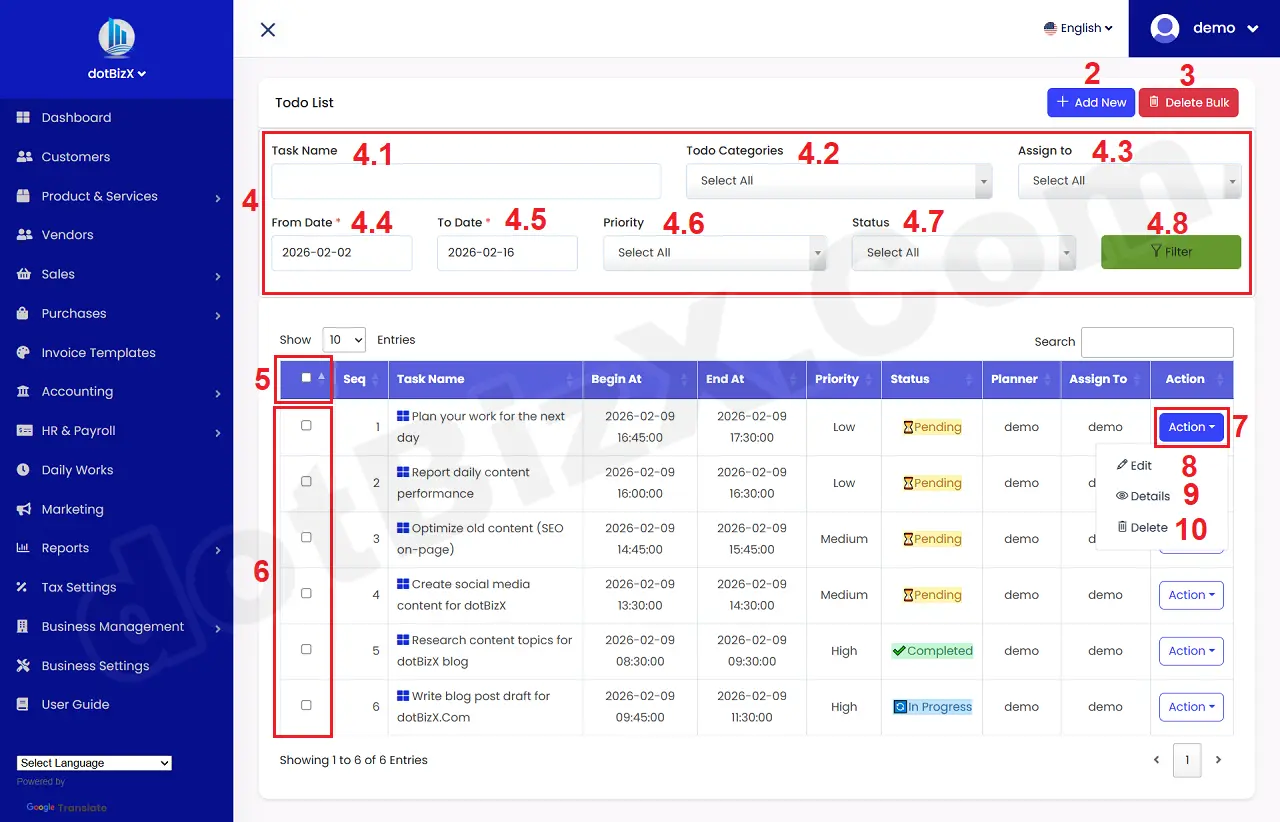Check the select-all checkbox in table header
This screenshot has width=1280, height=822.
(306, 378)
